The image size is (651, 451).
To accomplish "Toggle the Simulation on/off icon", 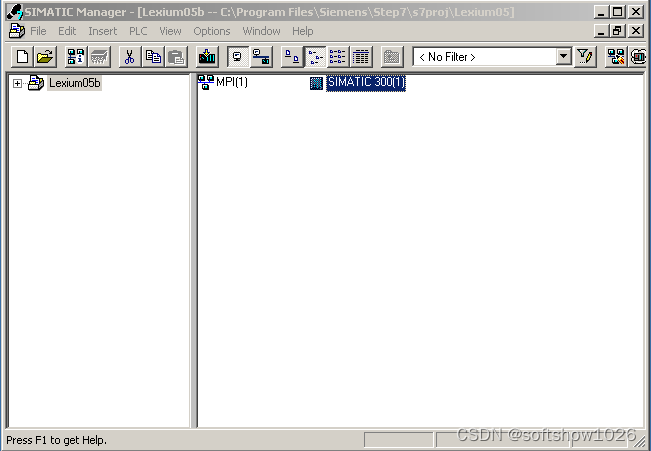I will coord(639,57).
